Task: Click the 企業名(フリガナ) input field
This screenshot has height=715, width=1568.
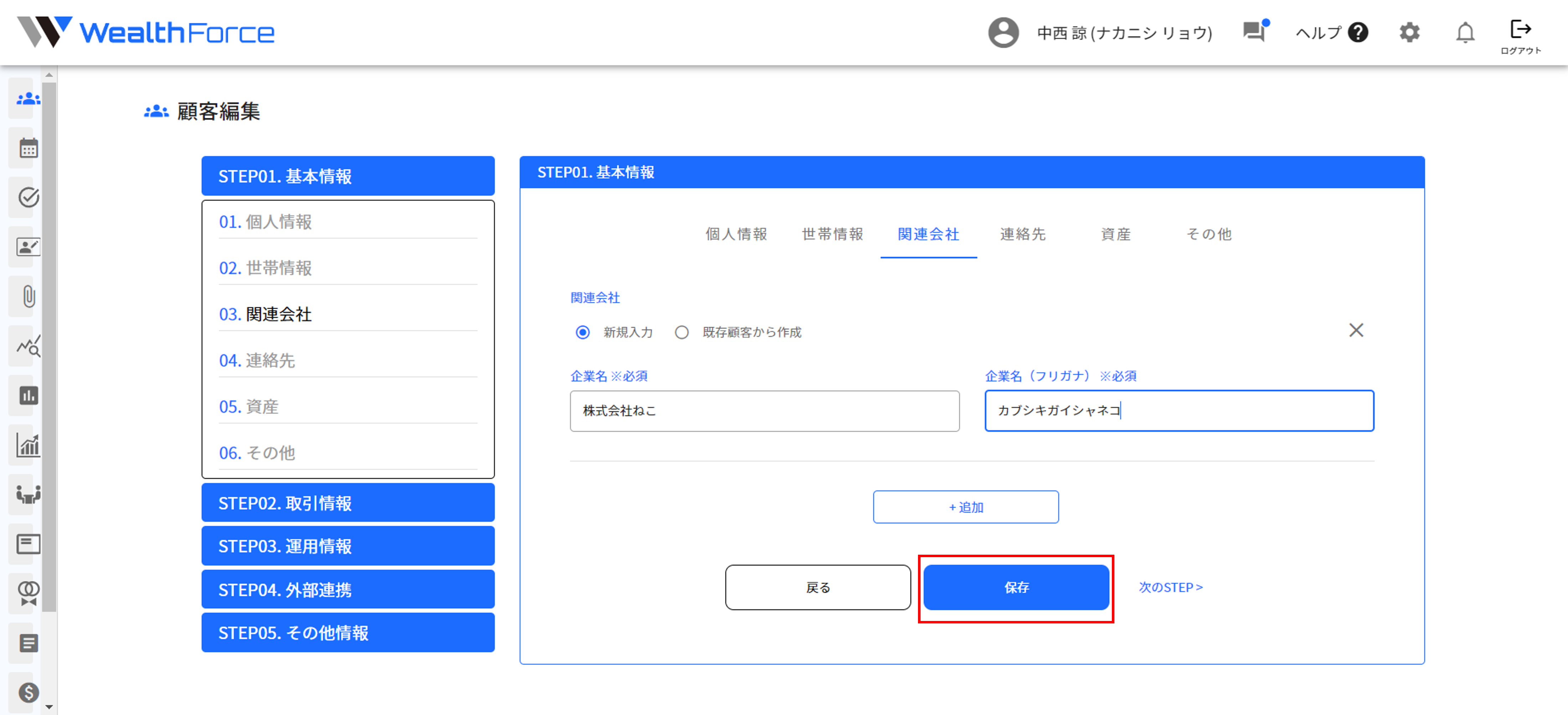Action: [1179, 411]
